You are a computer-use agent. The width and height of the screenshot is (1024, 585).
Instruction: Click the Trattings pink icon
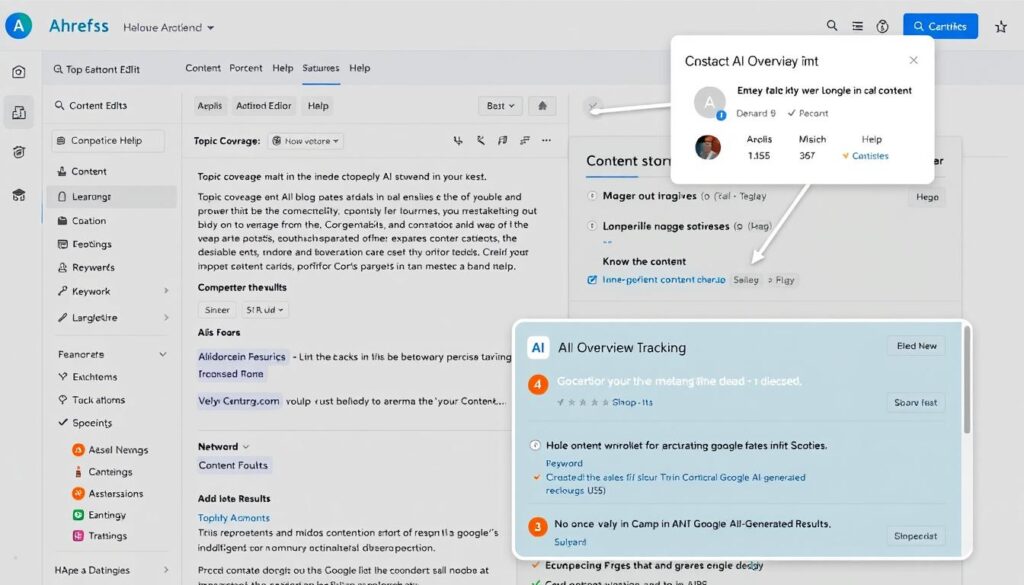(x=78, y=536)
